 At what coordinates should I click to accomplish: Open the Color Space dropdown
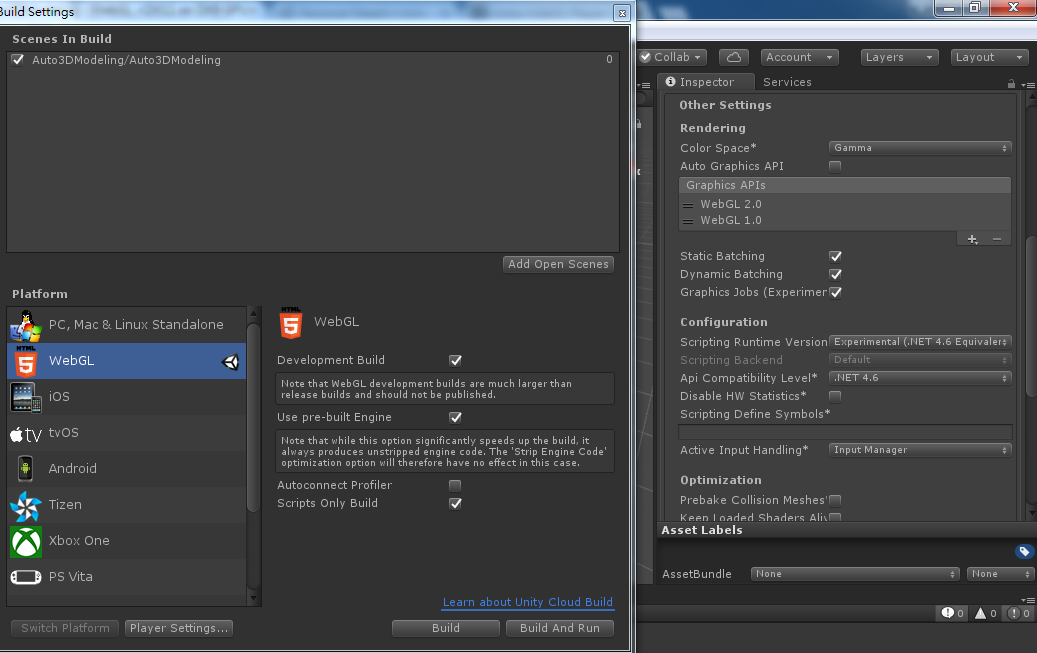[x=919, y=148]
